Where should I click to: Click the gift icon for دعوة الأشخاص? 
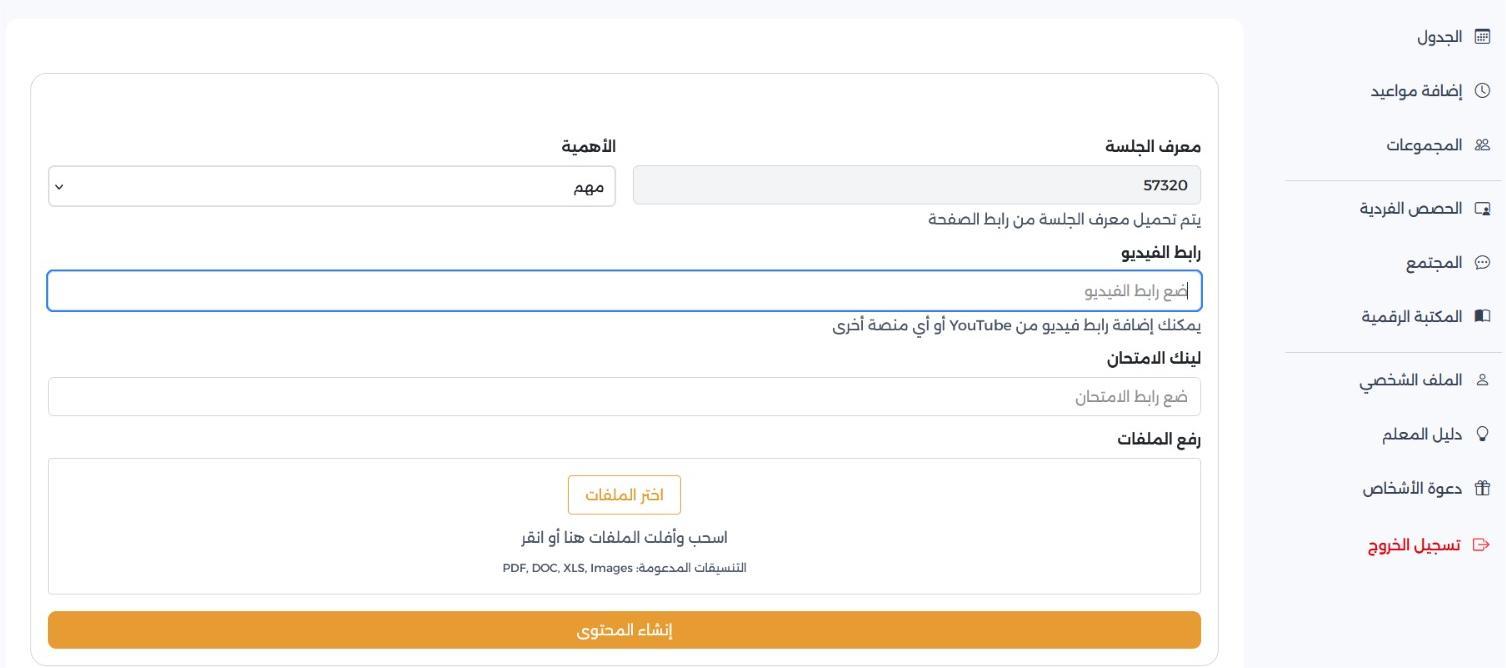(x=1482, y=489)
